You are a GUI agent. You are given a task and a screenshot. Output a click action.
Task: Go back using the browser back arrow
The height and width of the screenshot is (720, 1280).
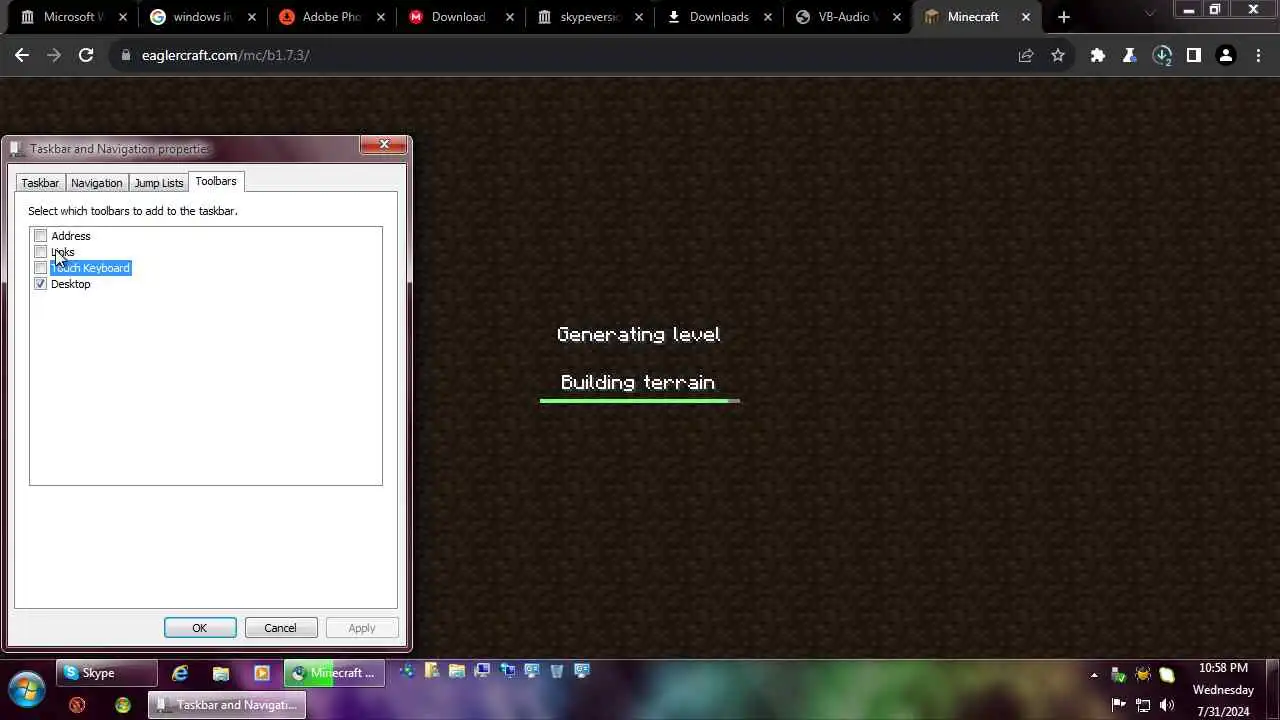coord(22,56)
